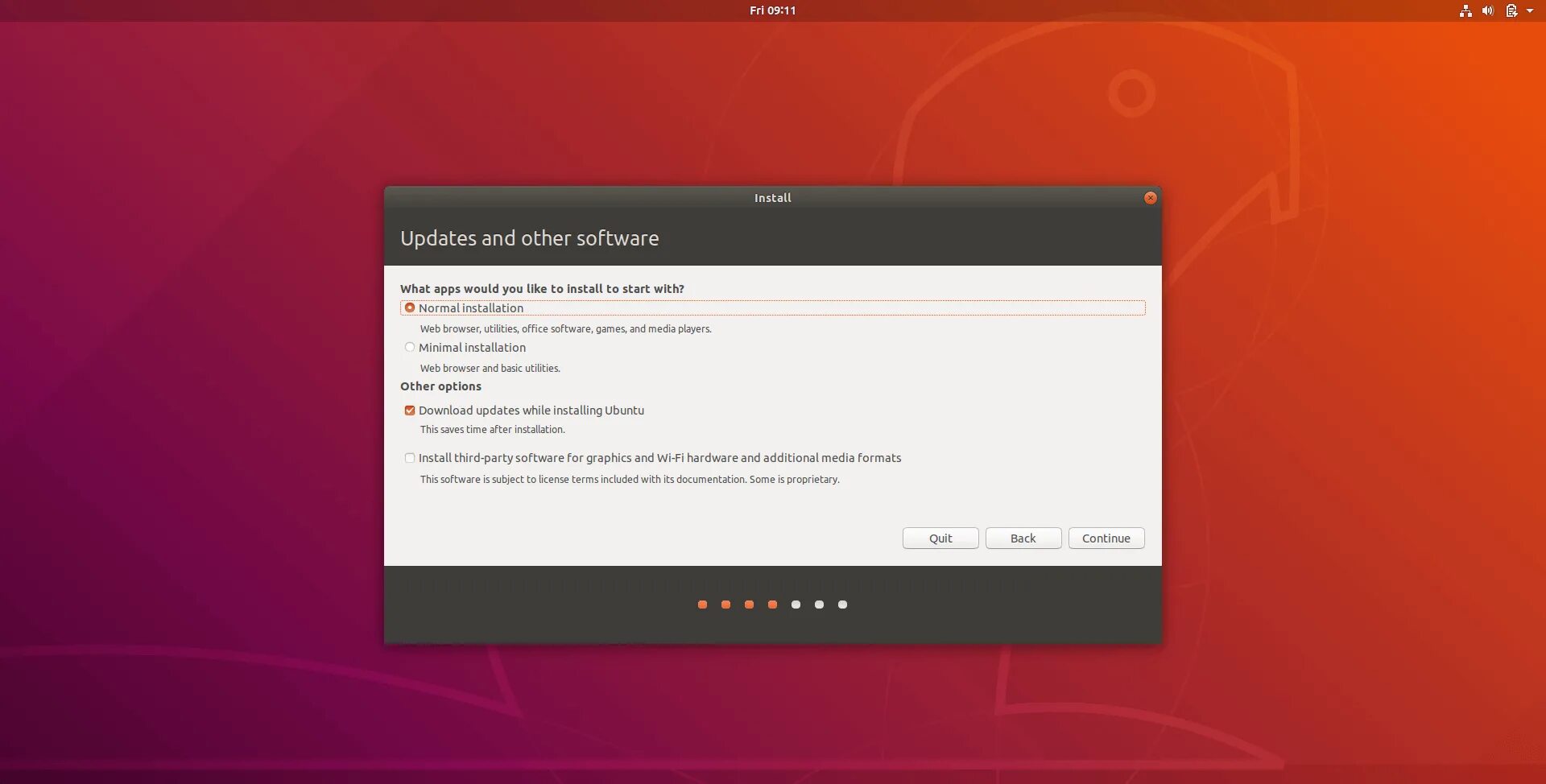Viewport: 1546px width, 784px height.
Task: Click the orange close icon on Install window
Action: pyautogui.click(x=1150, y=197)
